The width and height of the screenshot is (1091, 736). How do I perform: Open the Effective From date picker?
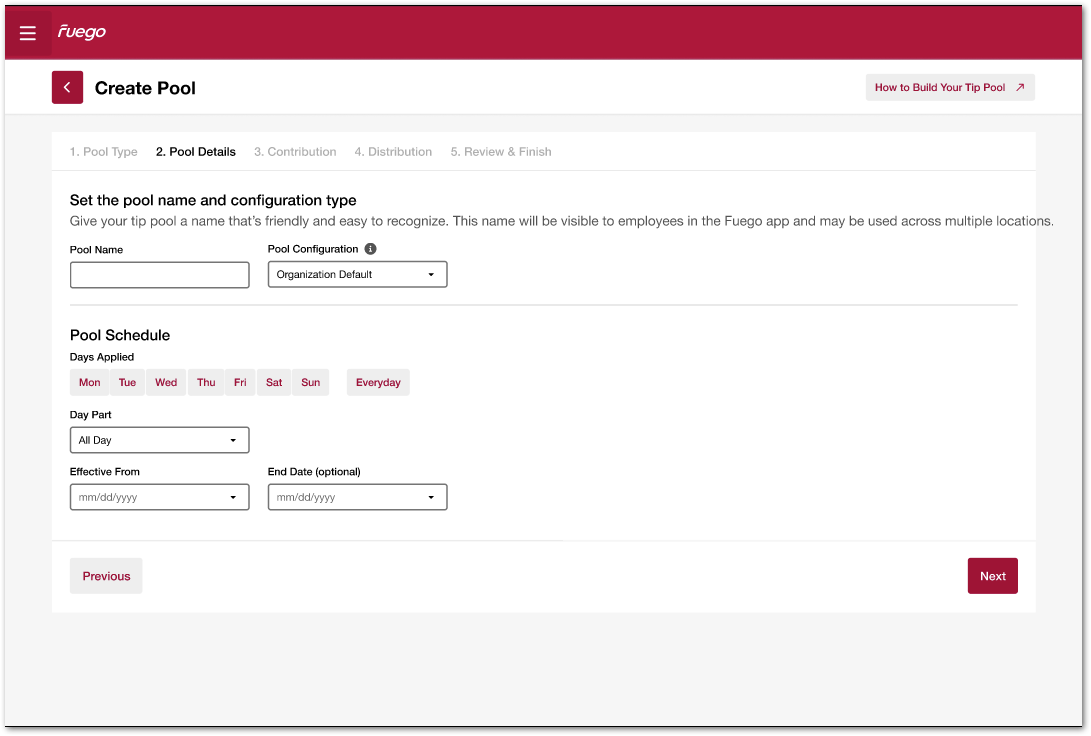159,497
